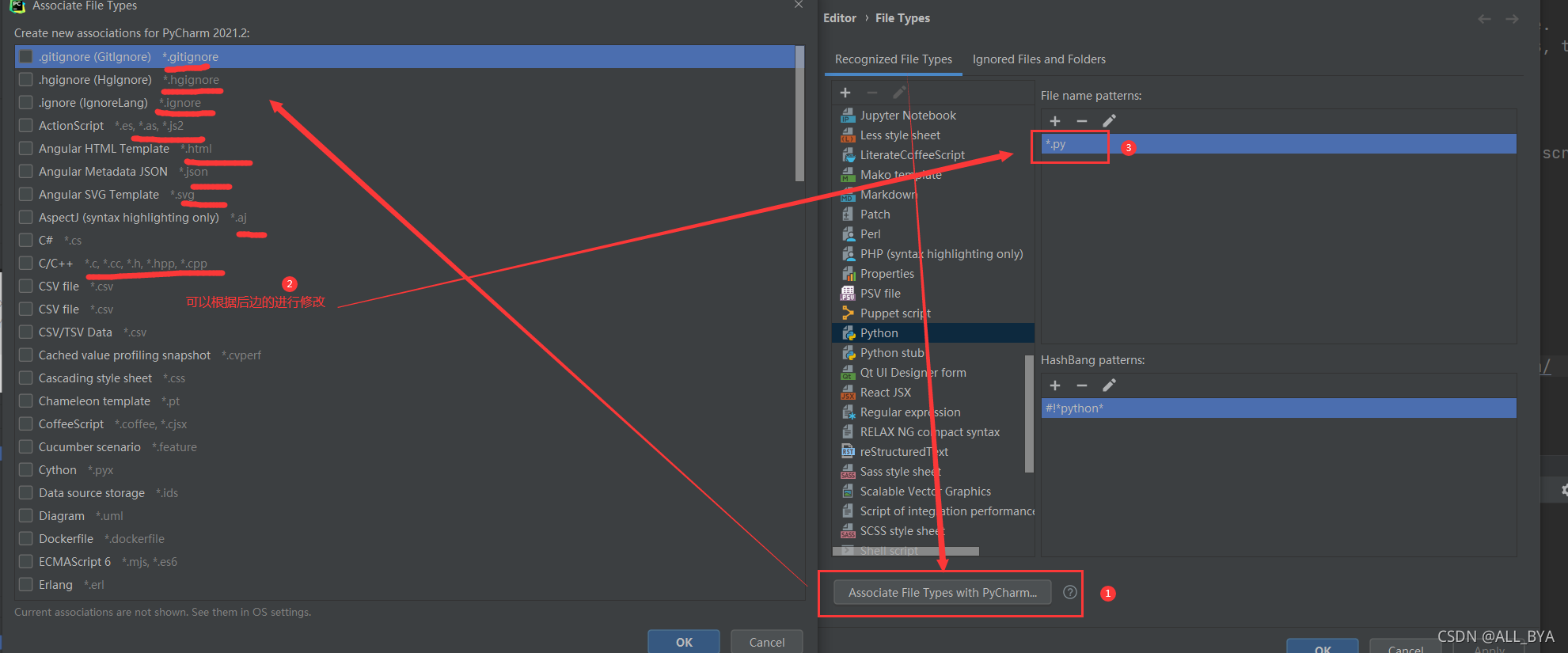
Task: Switch to Ignored Files and Folders tab
Action: [x=1039, y=59]
